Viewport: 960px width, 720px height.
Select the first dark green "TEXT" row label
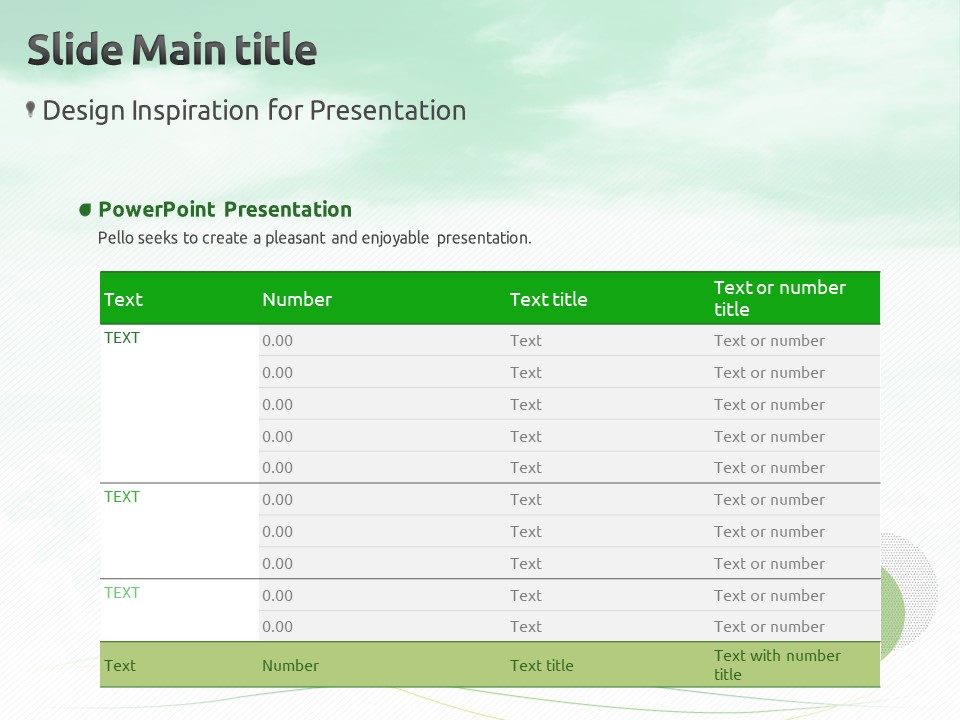click(122, 338)
